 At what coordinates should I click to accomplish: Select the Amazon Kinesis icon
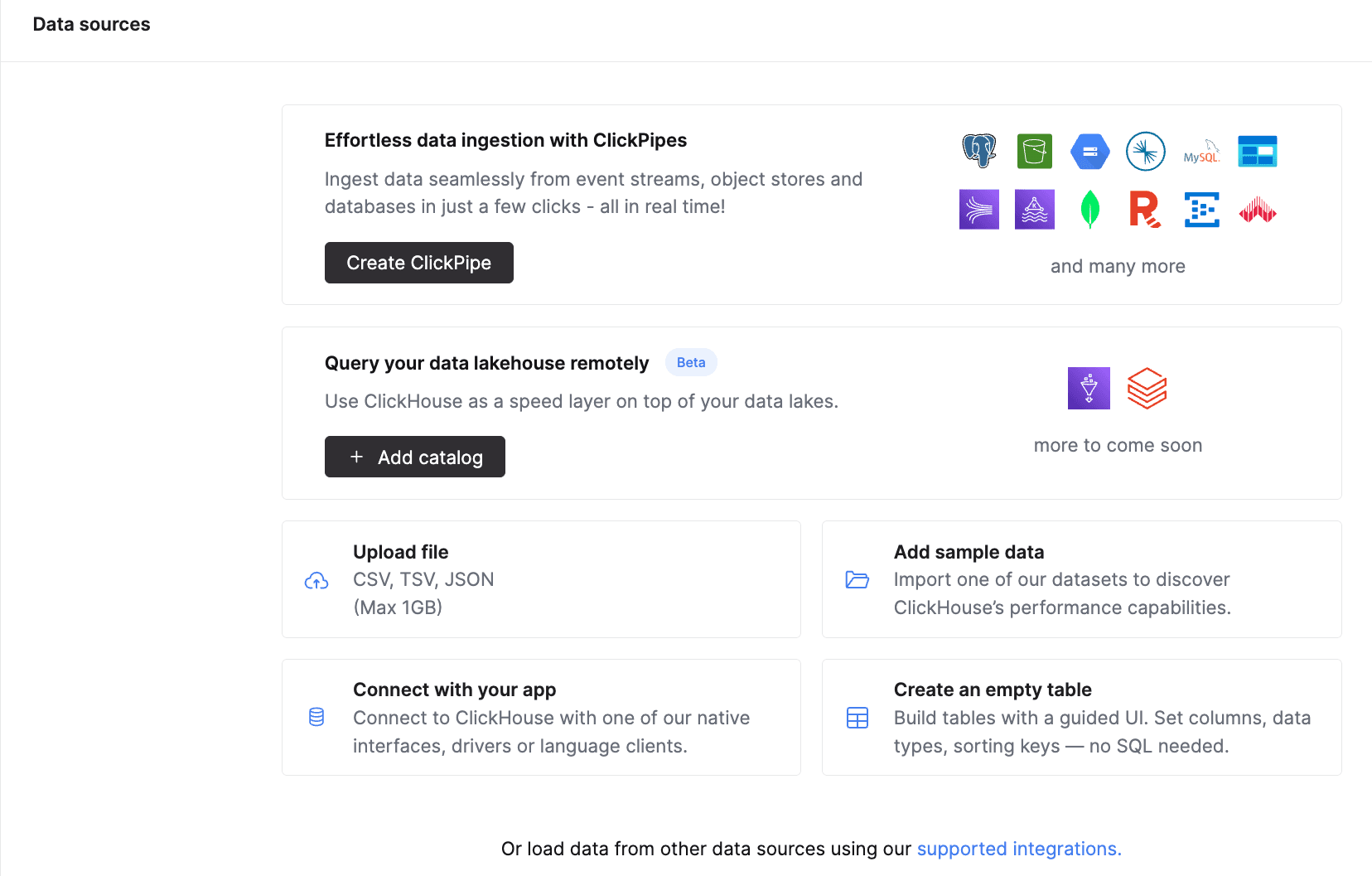(978, 209)
